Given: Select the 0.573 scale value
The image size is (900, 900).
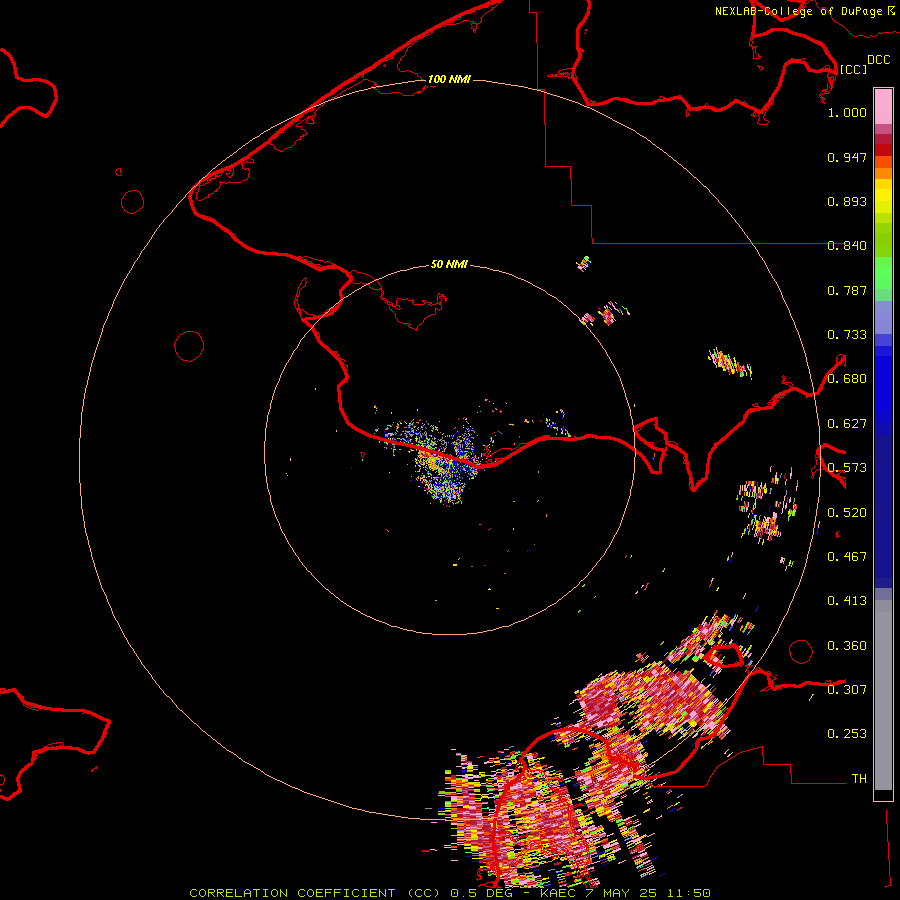Looking at the screenshot, I should [847, 468].
